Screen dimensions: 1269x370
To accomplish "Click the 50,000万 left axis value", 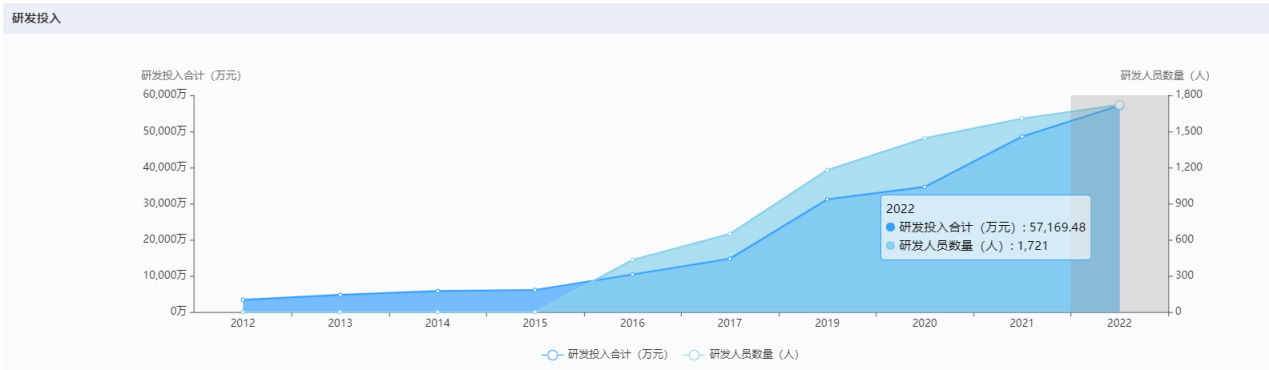I will 164,131.
